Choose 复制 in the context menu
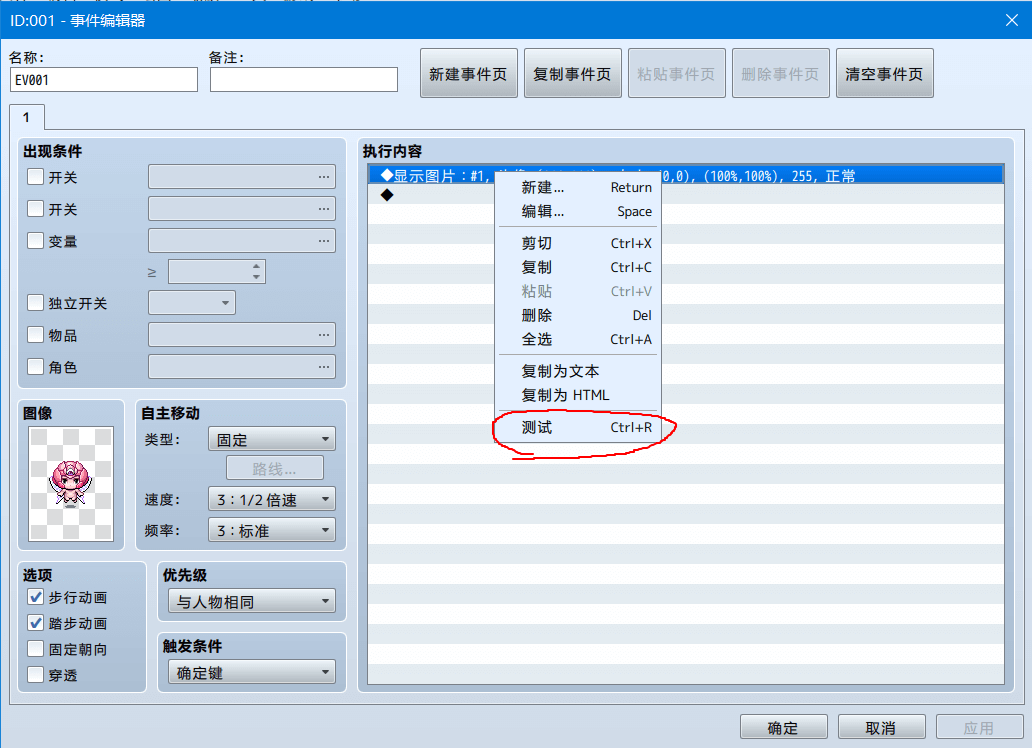 [x=578, y=267]
